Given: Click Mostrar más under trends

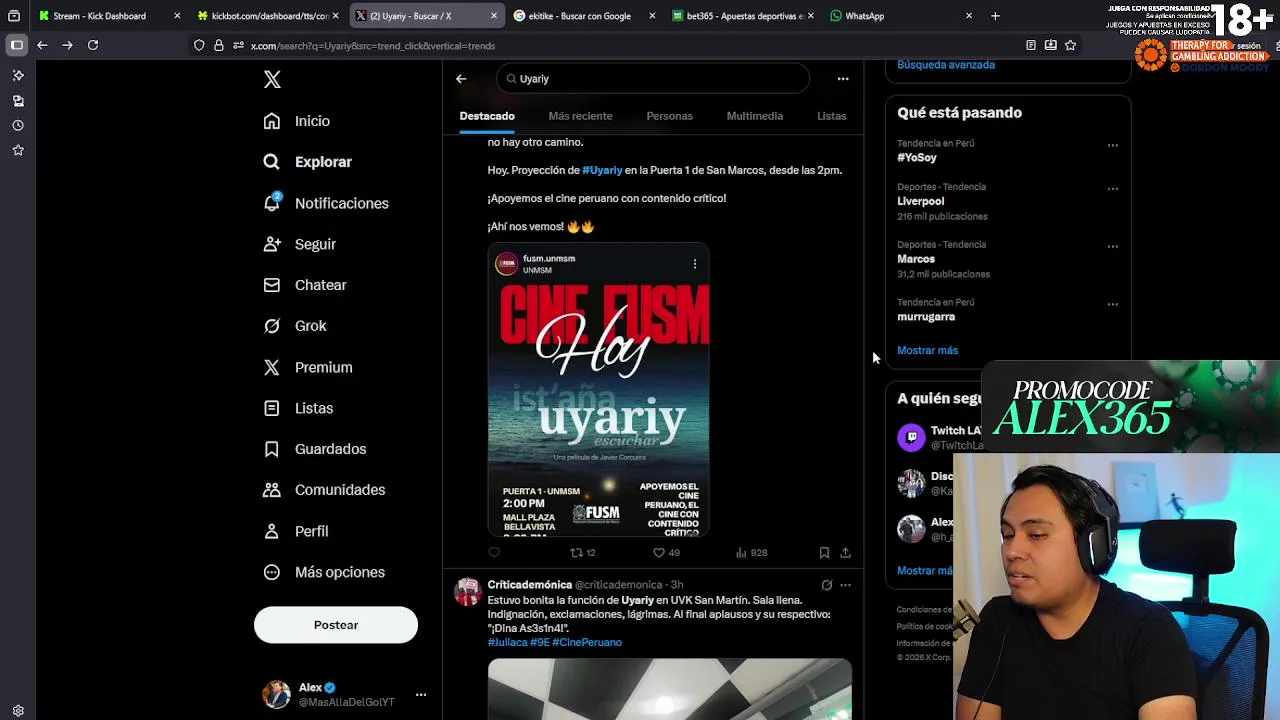Looking at the screenshot, I should point(927,351).
